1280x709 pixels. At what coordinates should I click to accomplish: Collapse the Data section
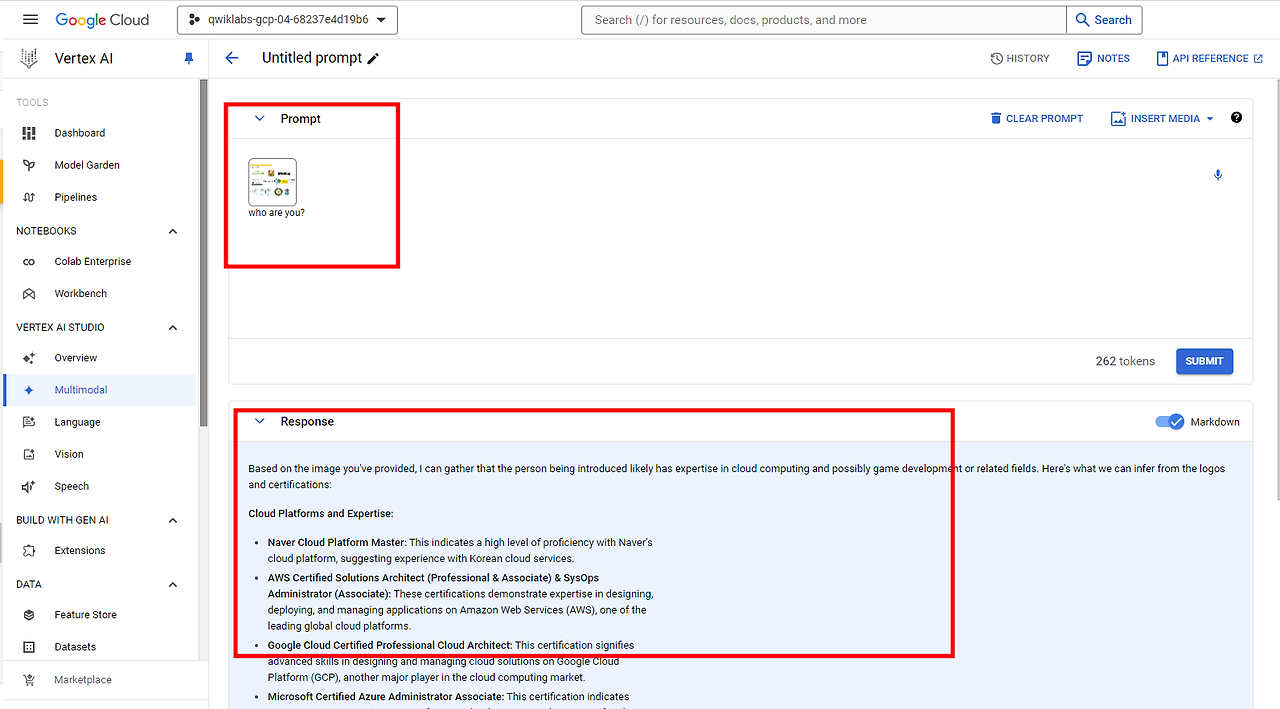click(173, 584)
